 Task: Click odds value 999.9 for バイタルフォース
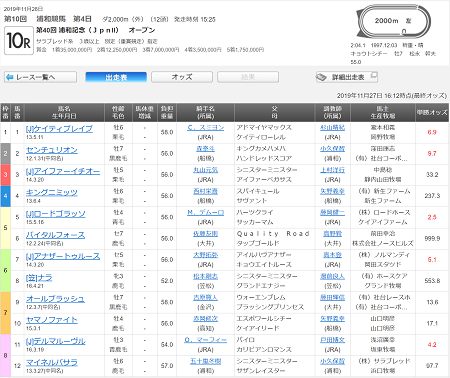(x=432, y=239)
